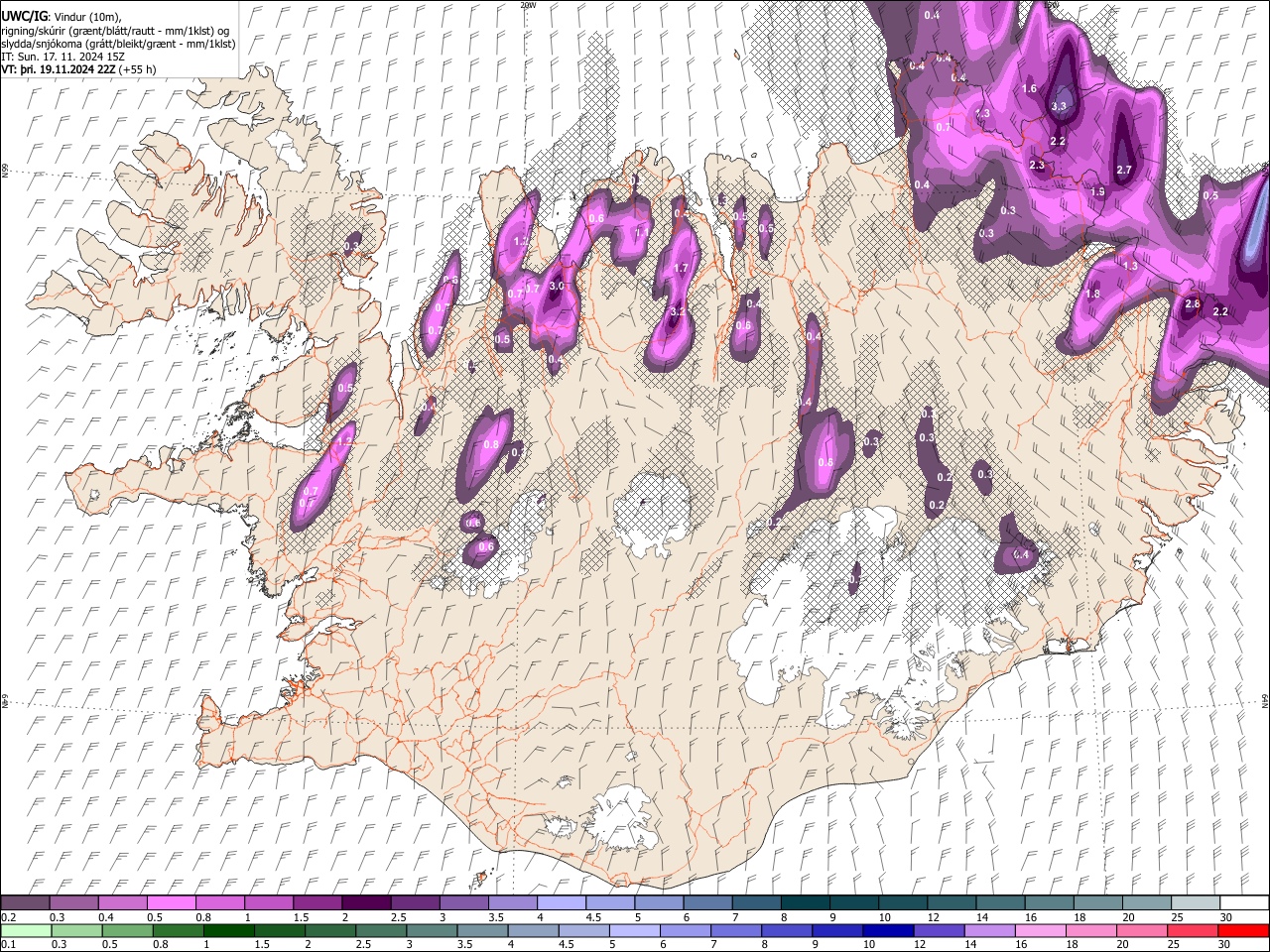The height and width of the screenshot is (952, 1270).
Task: Pick the light violet 14 swatch, lower legend row
Action: click(988, 930)
